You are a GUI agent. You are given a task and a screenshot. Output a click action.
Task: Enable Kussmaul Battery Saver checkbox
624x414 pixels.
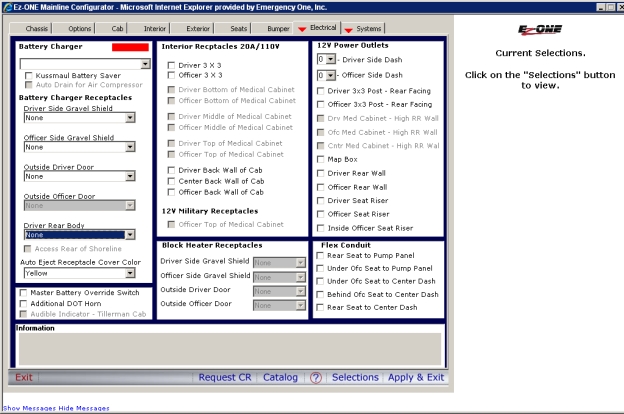coord(29,76)
